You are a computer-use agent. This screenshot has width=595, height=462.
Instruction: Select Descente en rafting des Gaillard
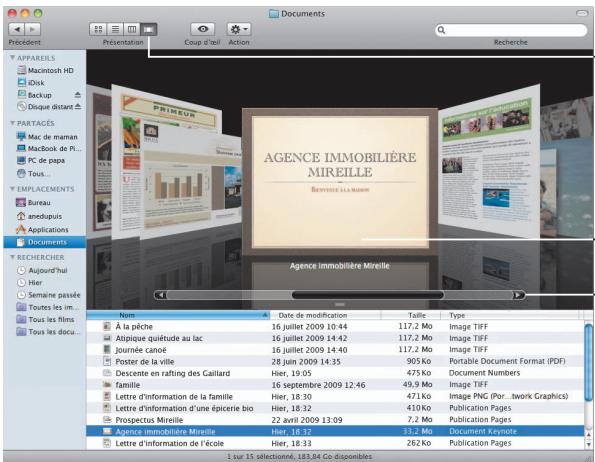click(335, 373)
